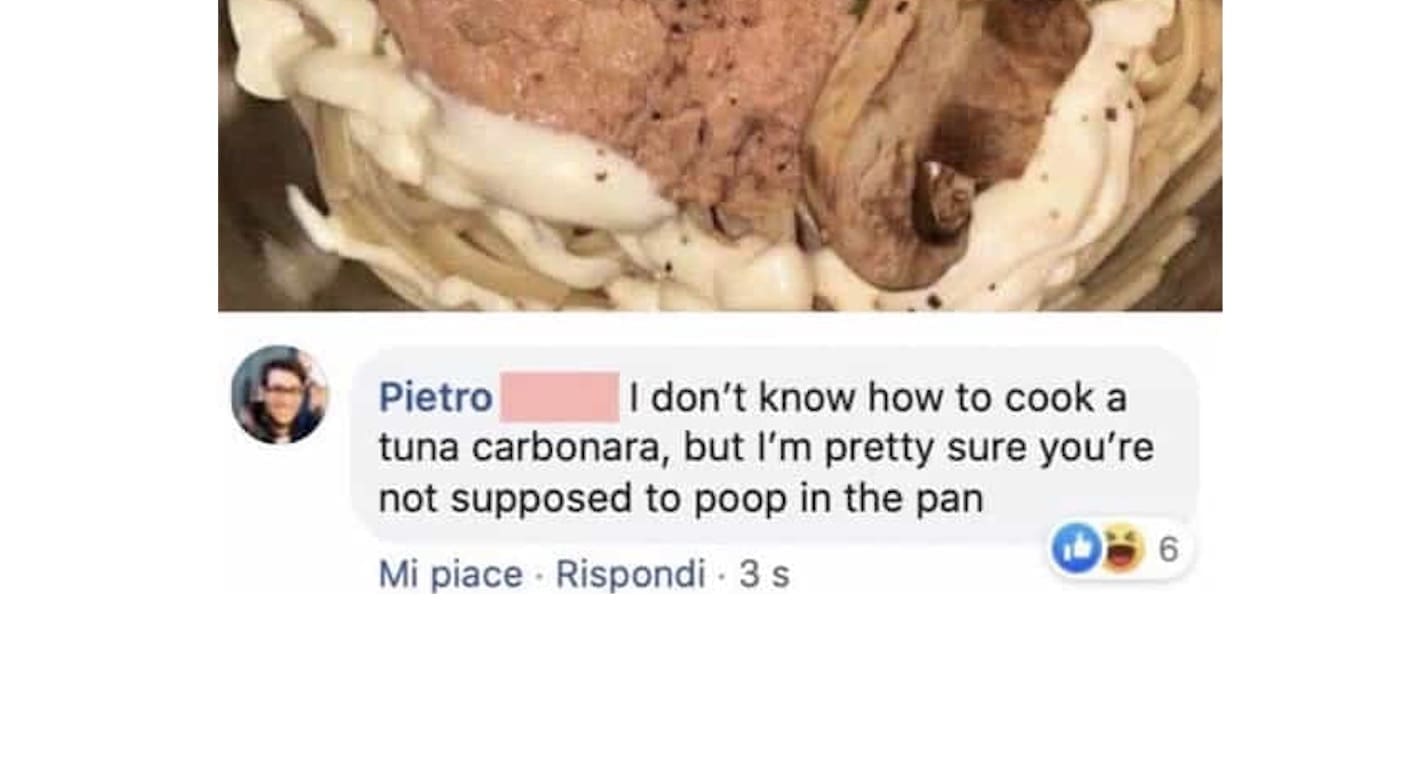Image resolution: width=1418 pixels, height=778 pixels.
Task: Click the 3 s comment timestamp
Action: 764,574
